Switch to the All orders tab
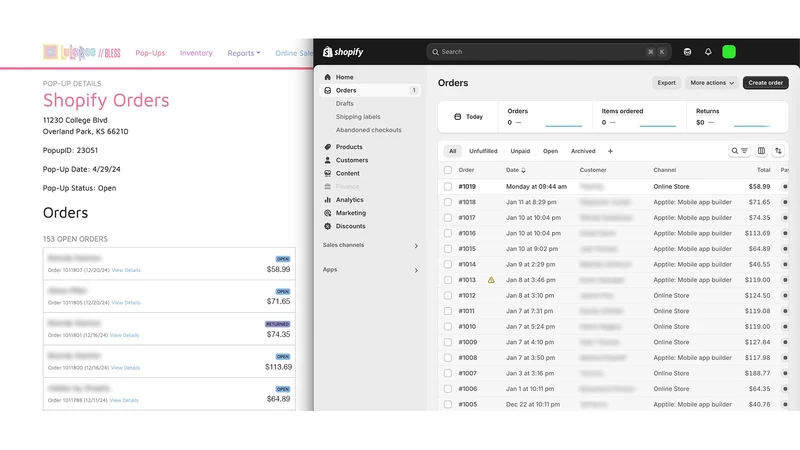 [453, 151]
